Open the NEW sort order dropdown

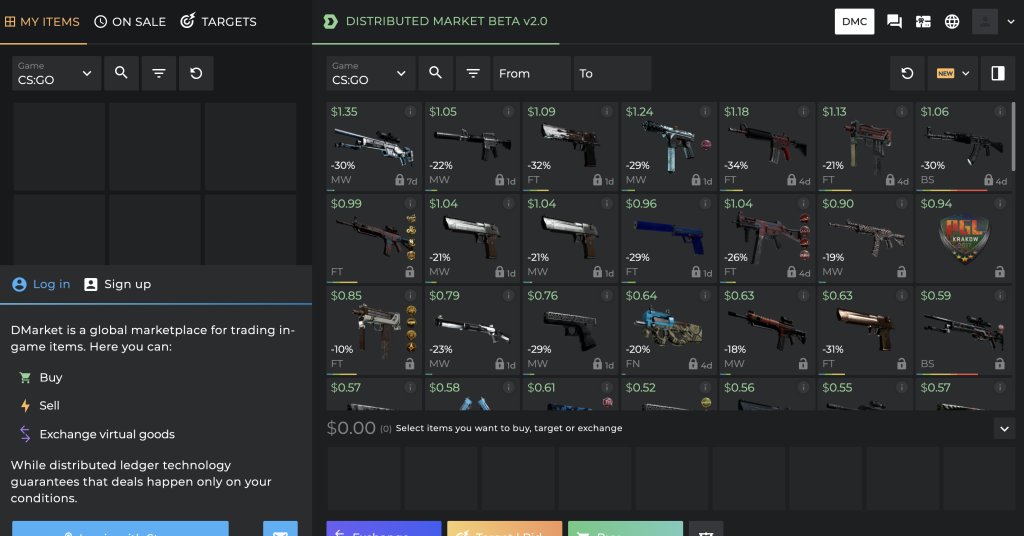point(953,73)
